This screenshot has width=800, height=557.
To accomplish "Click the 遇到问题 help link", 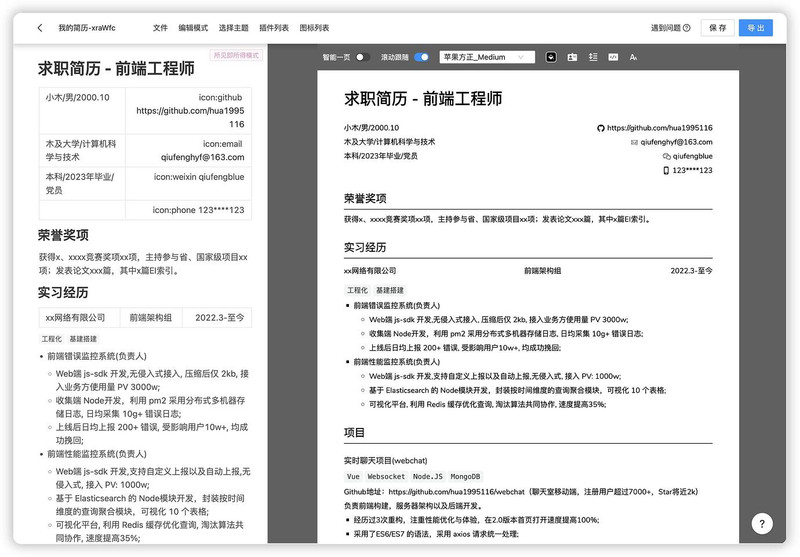I will point(670,28).
